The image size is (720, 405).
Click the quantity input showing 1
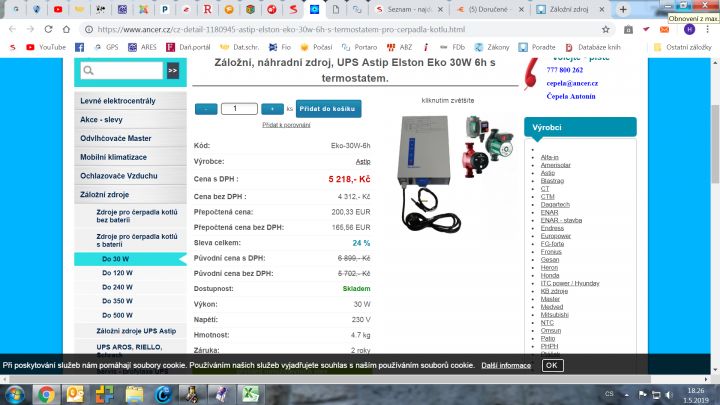click(x=239, y=109)
